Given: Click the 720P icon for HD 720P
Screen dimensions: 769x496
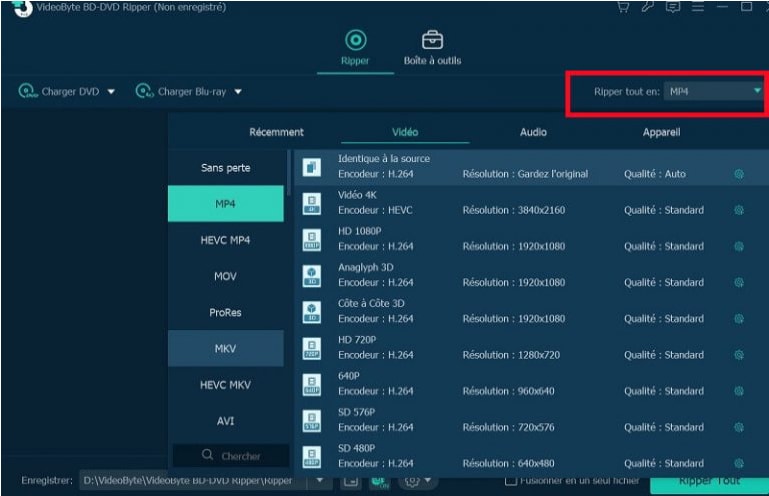Looking at the screenshot, I should (x=312, y=348).
